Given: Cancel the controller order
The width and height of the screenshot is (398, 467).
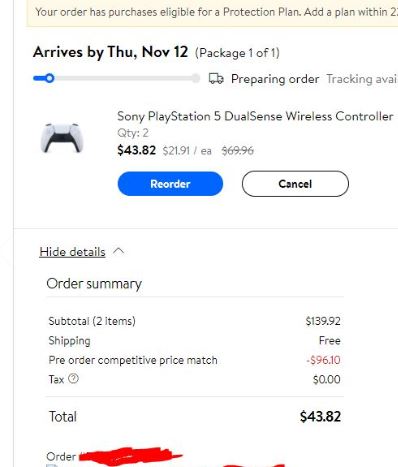Looking at the screenshot, I should 295,184.
